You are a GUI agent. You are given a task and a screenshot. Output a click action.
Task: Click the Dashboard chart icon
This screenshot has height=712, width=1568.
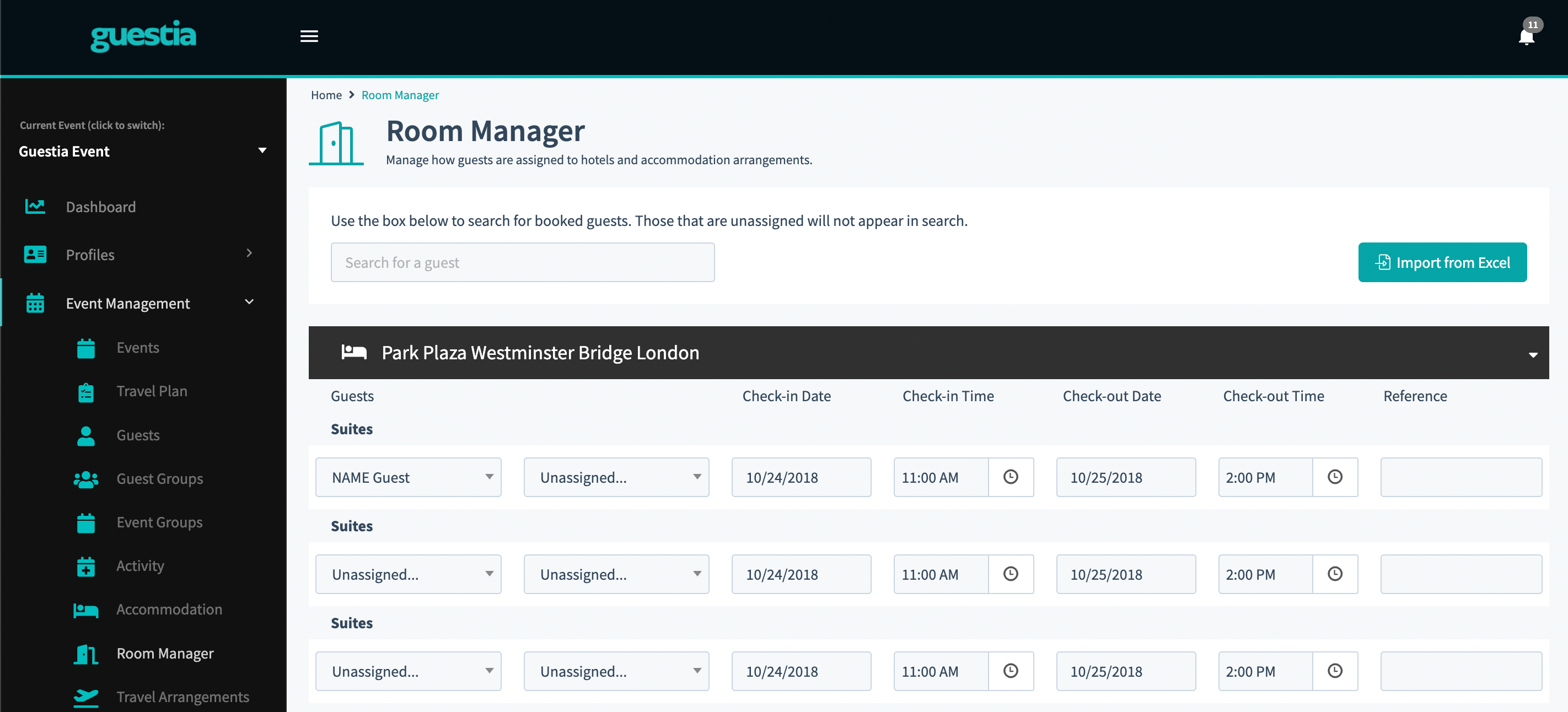[35, 207]
